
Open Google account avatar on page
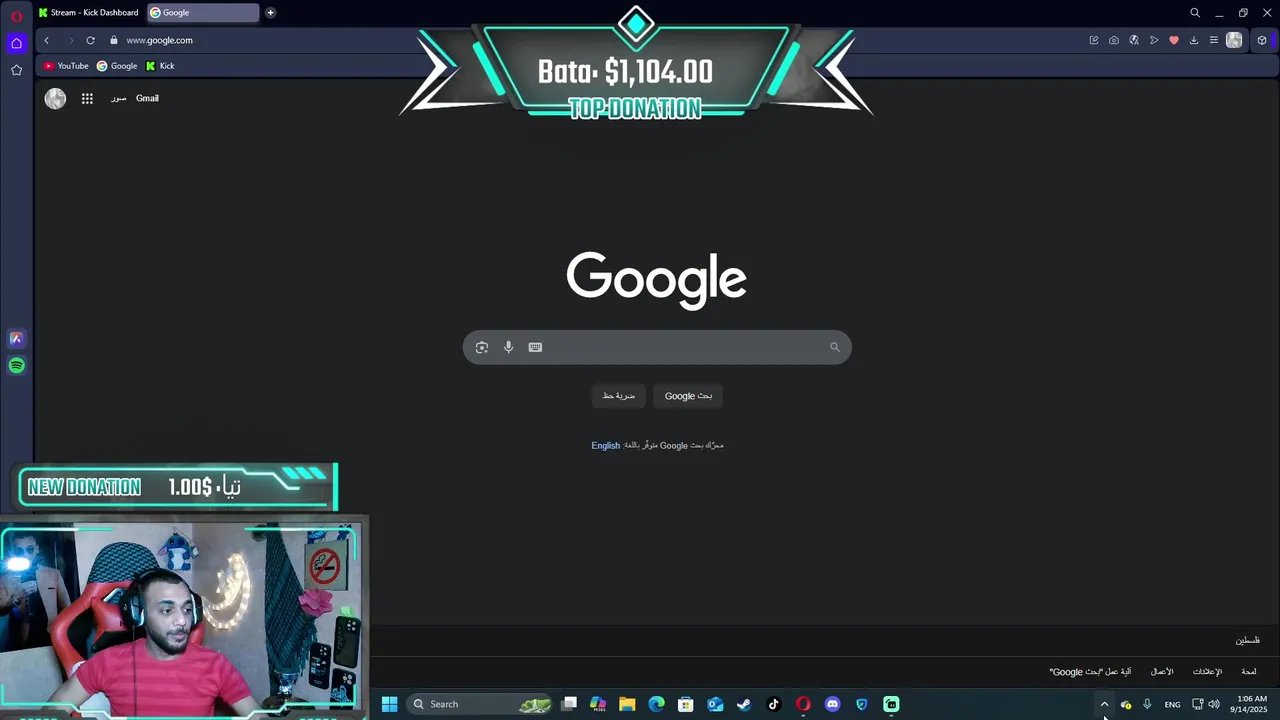pyautogui.click(x=55, y=98)
